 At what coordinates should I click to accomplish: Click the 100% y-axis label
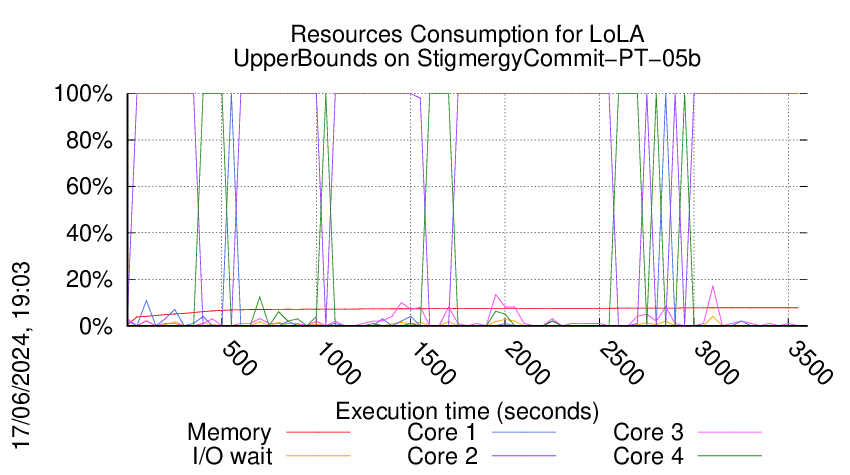(83, 94)
